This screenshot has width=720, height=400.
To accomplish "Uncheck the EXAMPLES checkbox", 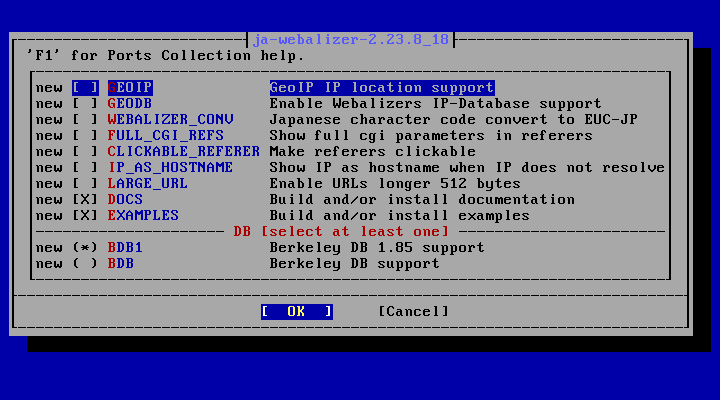I will 85,215.
